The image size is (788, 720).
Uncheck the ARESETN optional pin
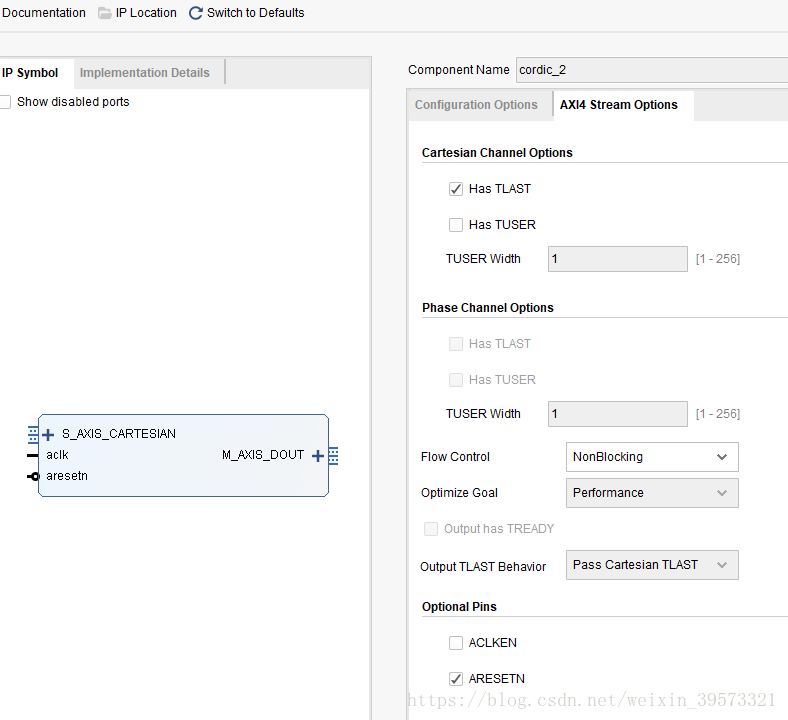[456, 679]
